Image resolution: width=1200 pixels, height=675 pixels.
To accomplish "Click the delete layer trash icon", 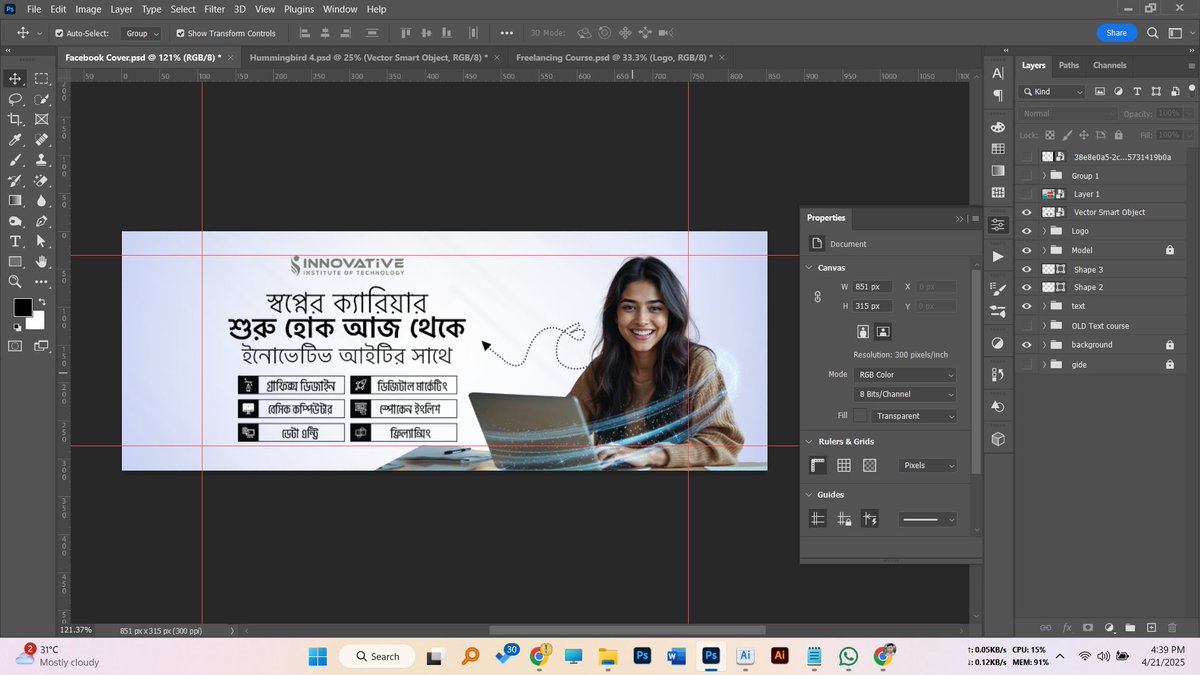I will [1172, 627].
